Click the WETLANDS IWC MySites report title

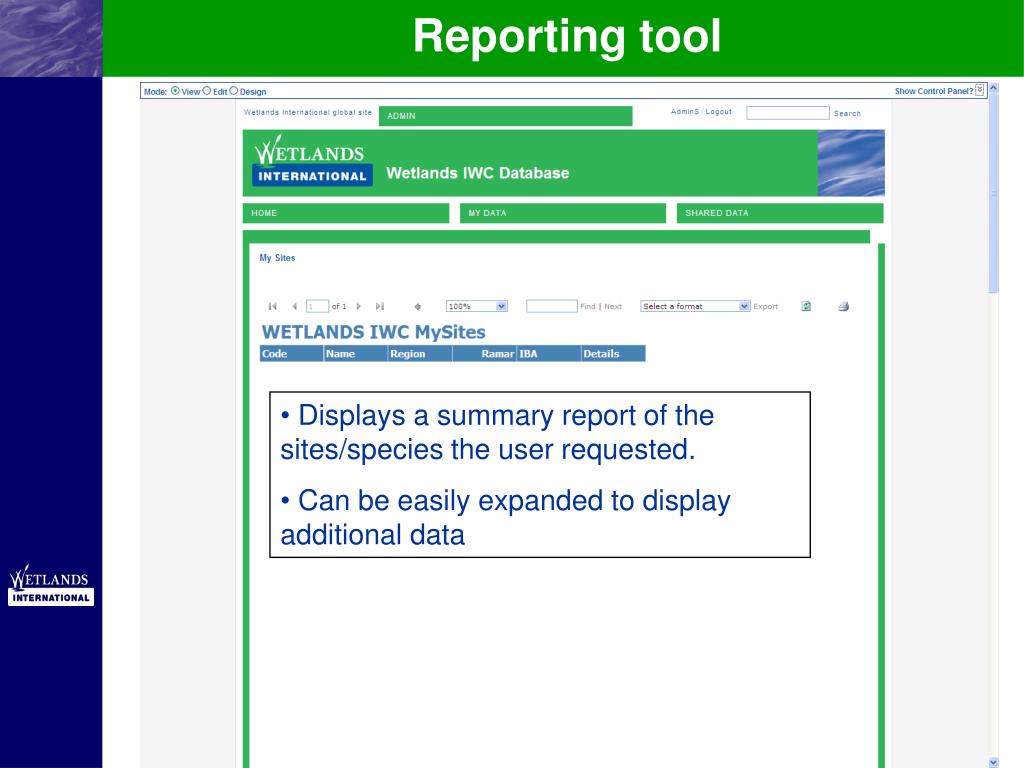coord(374,332)
